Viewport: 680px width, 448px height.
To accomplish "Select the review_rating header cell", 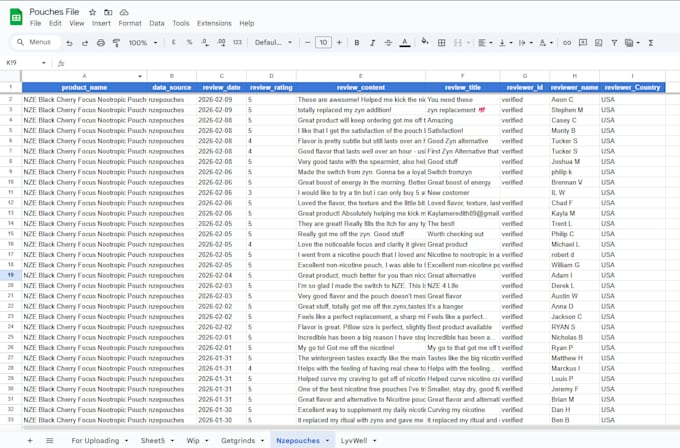I will tap(271, 87).
